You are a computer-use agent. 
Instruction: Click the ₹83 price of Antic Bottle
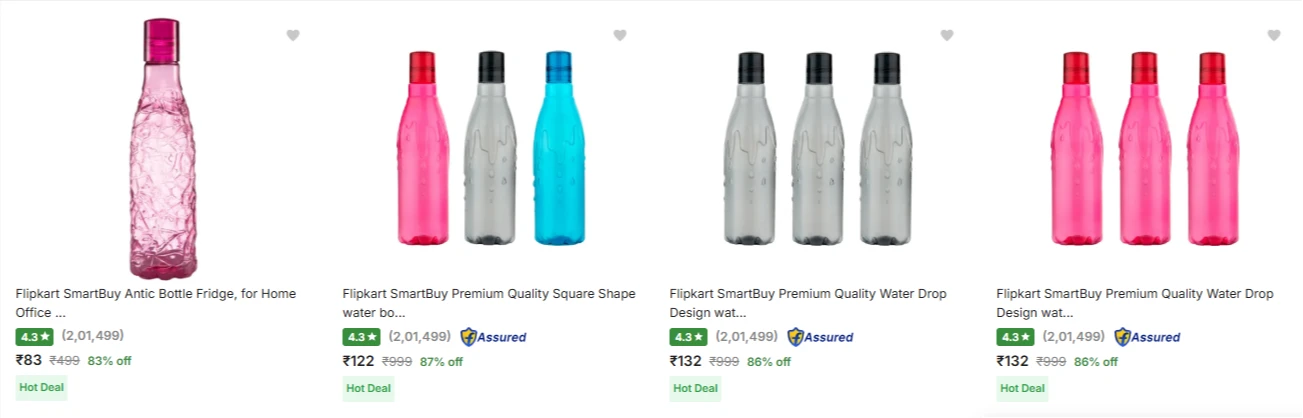point(29,361)
